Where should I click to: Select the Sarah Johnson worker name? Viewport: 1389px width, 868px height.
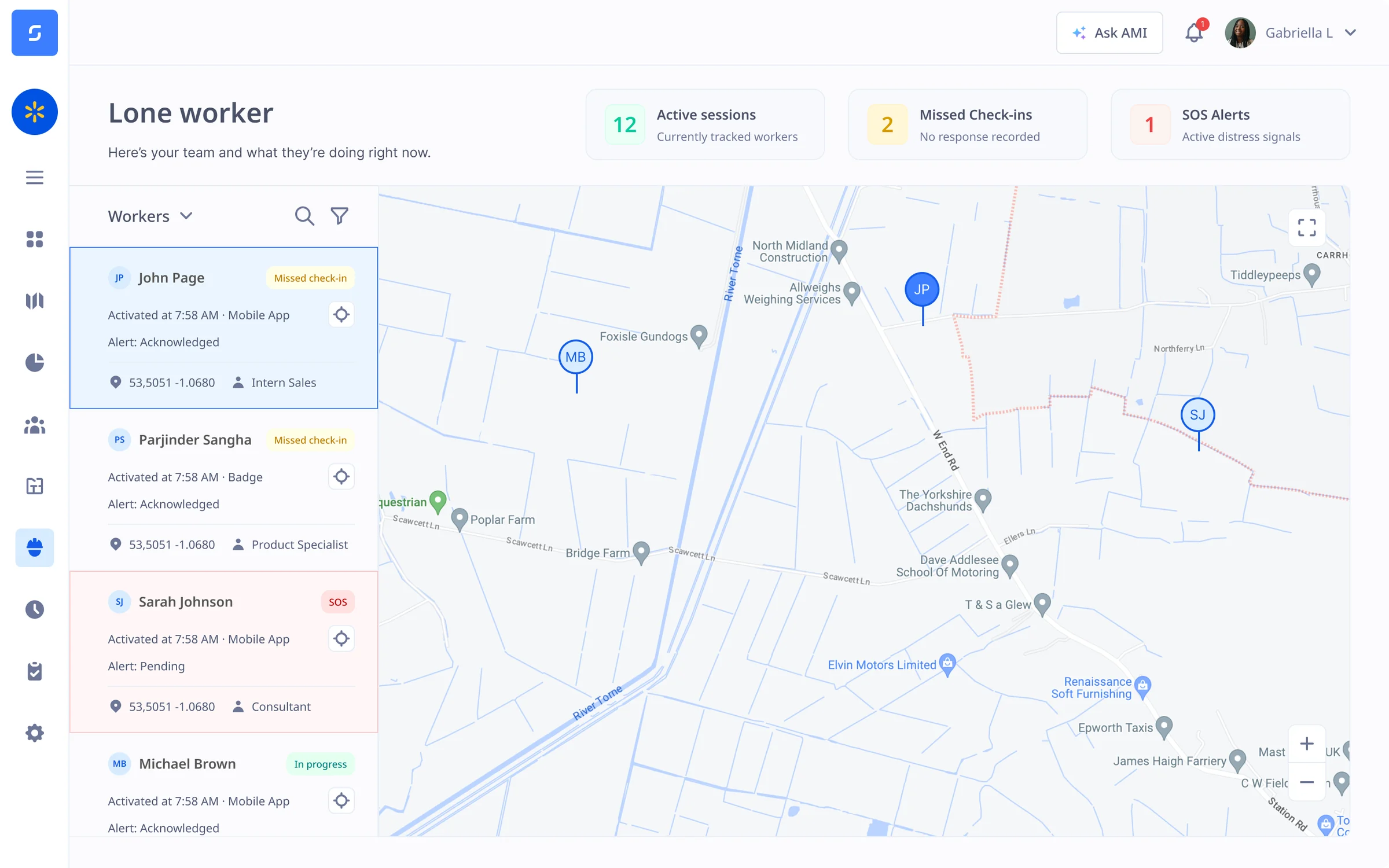(186, 602)
